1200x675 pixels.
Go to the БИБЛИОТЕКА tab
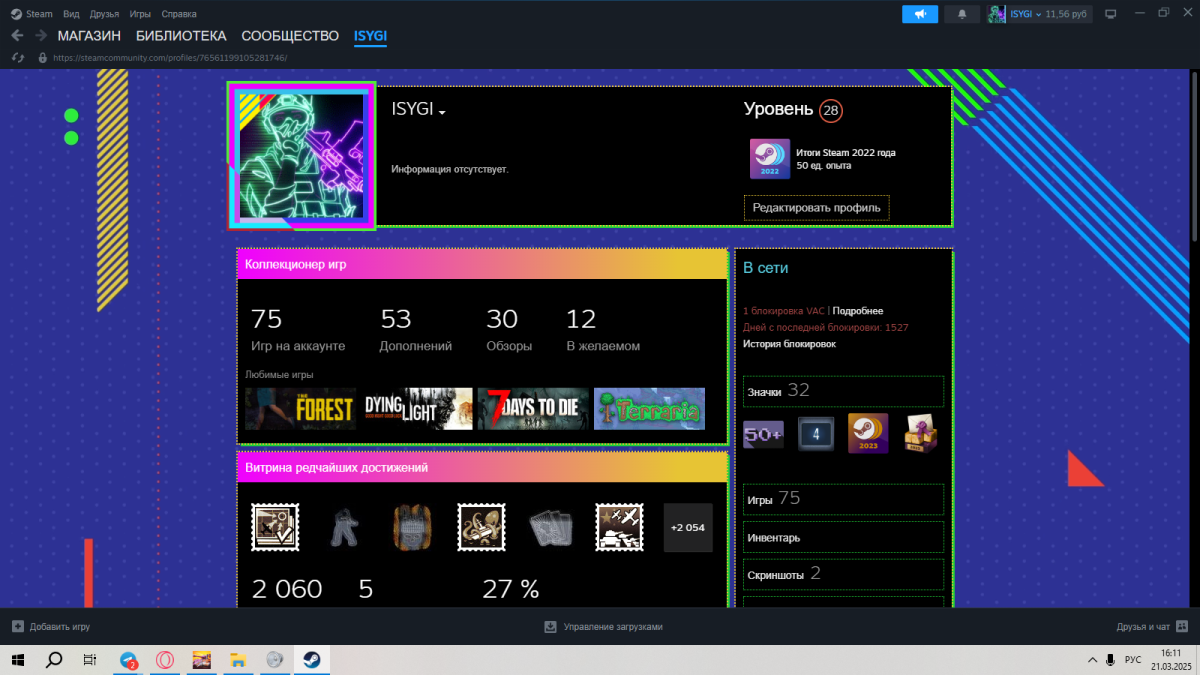[181, 36]
